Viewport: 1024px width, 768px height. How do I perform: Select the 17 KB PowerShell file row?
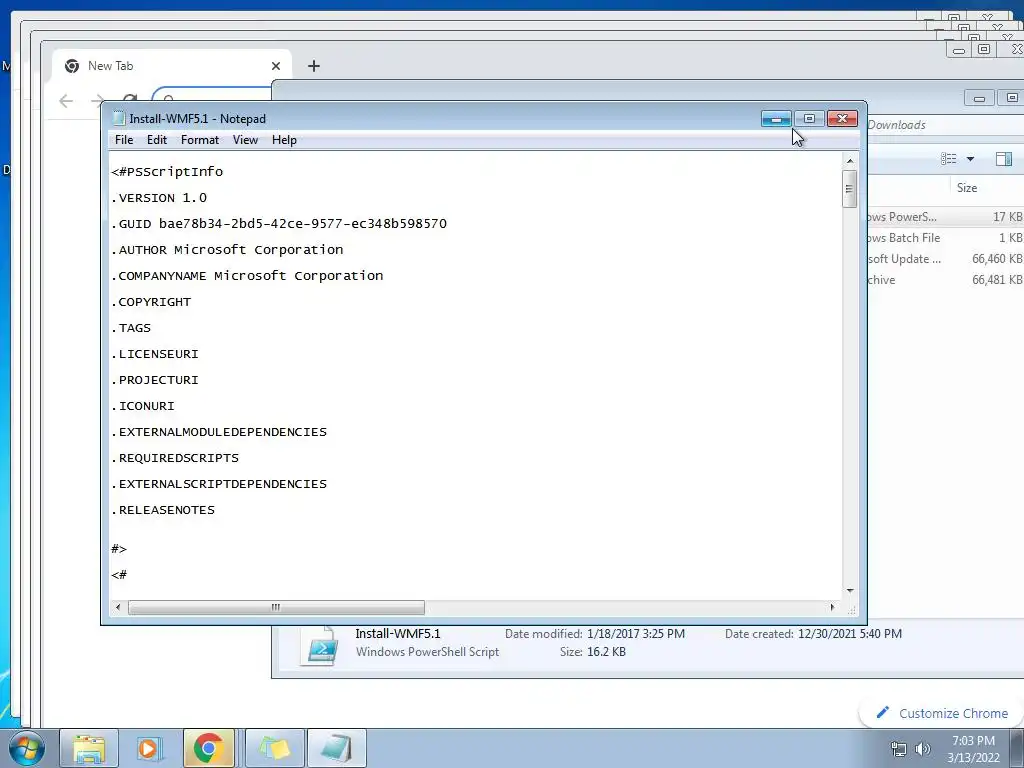[x=946, y=217]
